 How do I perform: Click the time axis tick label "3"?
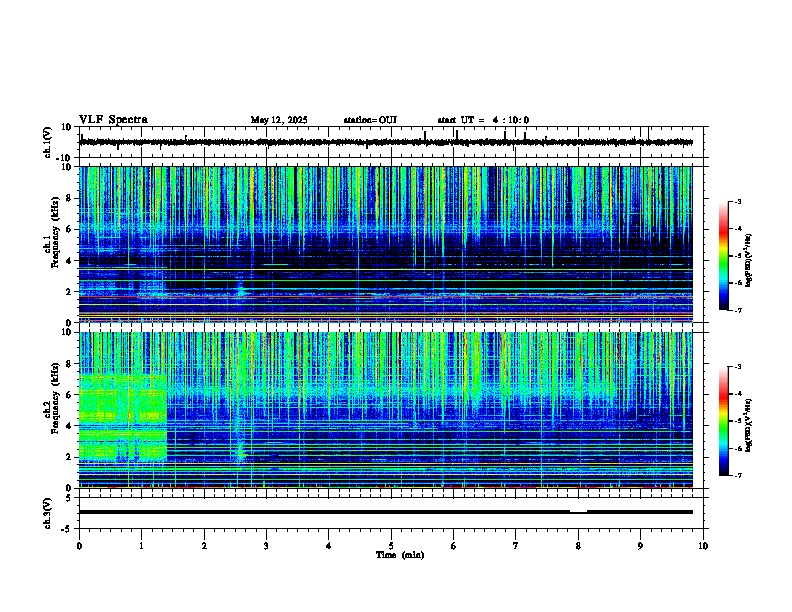pyautogui.click(x=266, y=546)
